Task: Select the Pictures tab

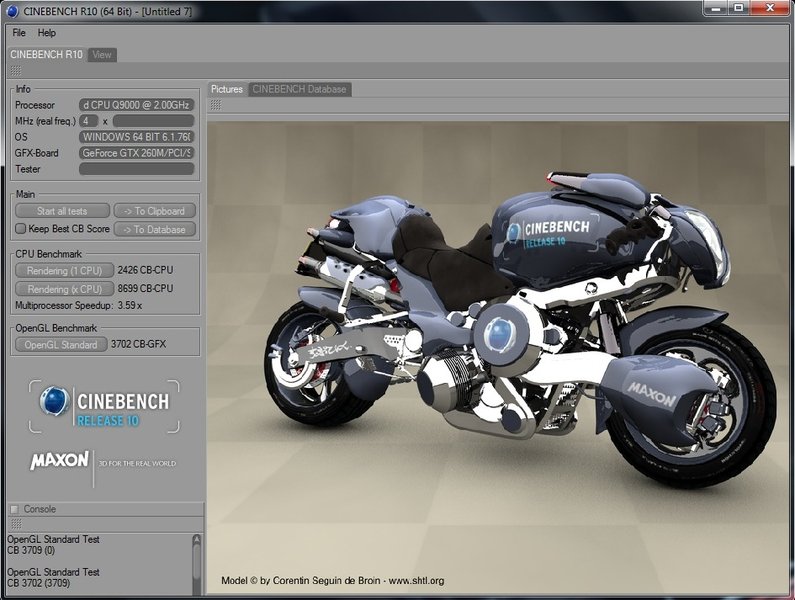Action: pos(227,89)
